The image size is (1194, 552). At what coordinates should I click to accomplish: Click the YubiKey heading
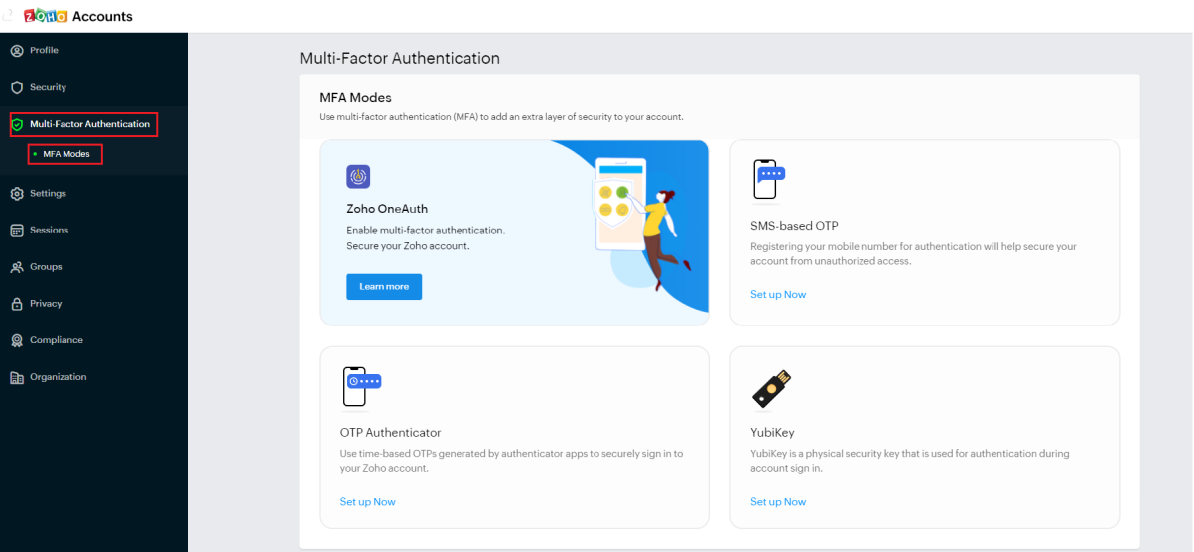click(x=772, y=432)
